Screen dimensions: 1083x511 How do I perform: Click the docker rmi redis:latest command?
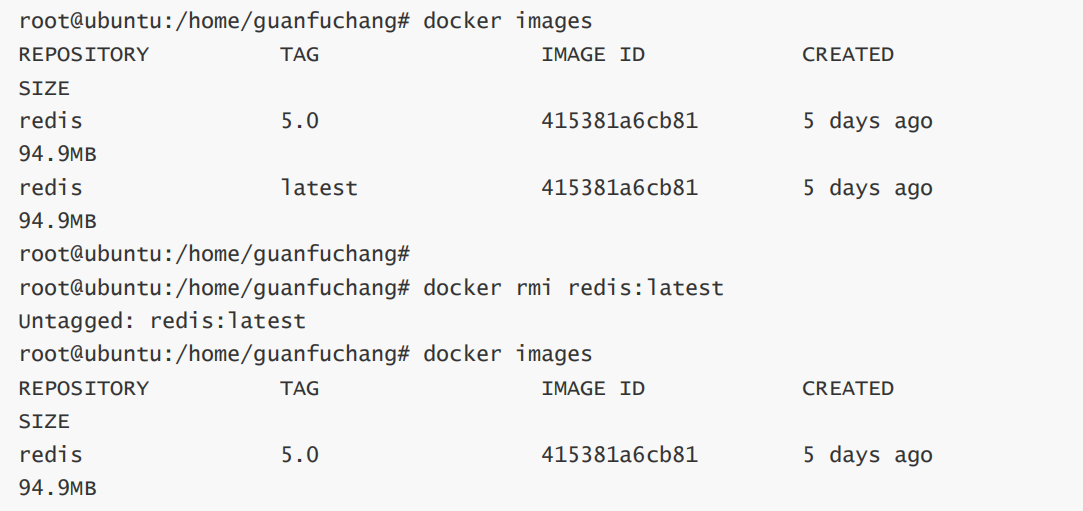coord(572,288)
